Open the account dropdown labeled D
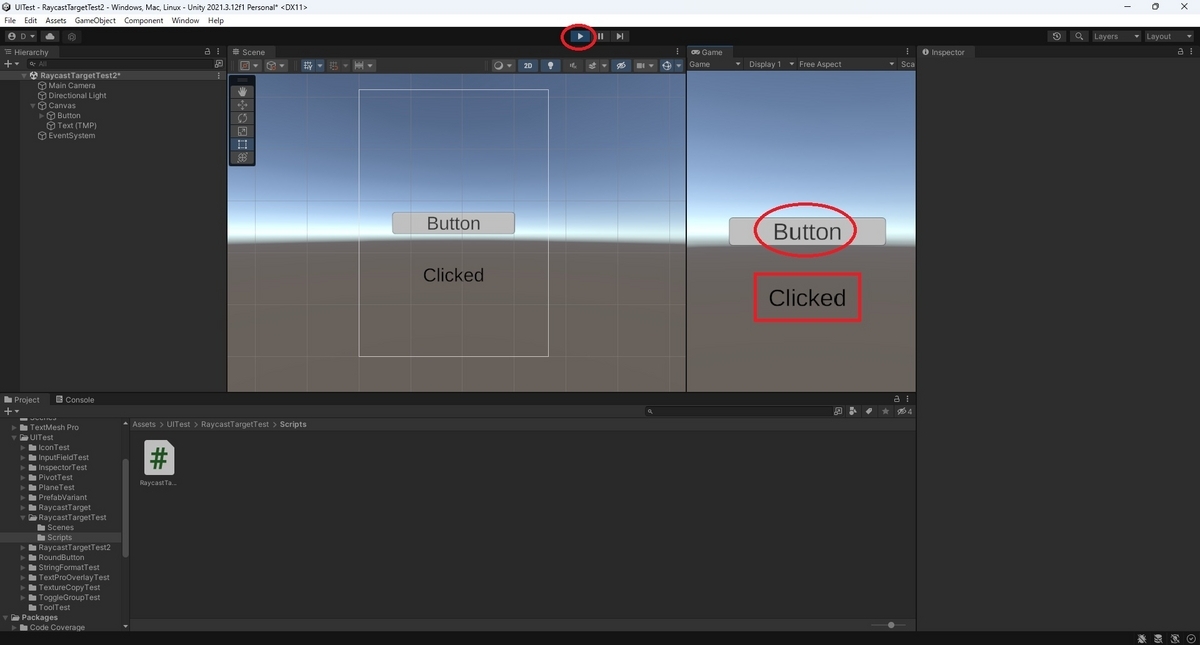 (19, 36)
